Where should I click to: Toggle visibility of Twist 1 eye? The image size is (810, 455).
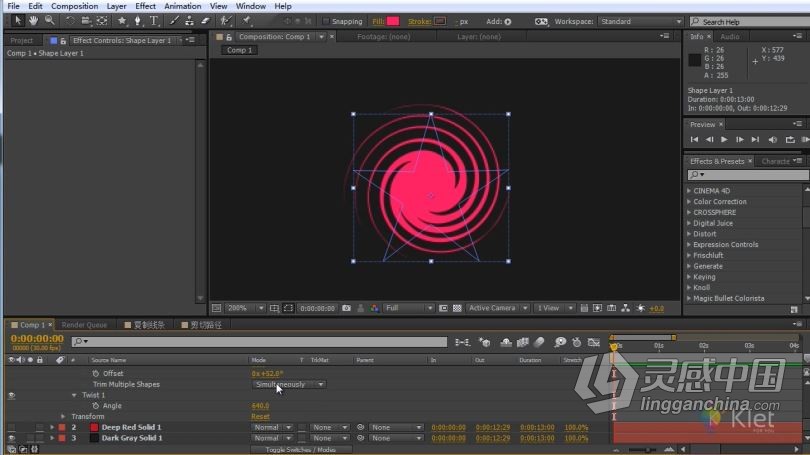pos(11,395)
